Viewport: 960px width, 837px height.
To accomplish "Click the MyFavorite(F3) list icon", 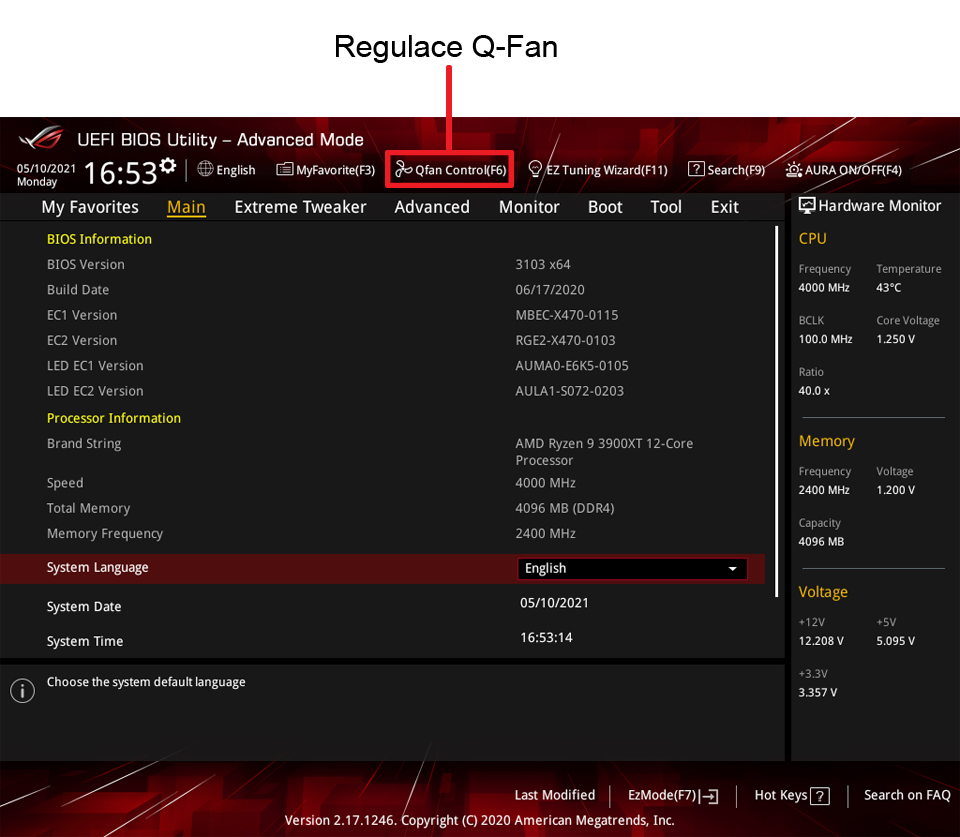I will (285, 170).
